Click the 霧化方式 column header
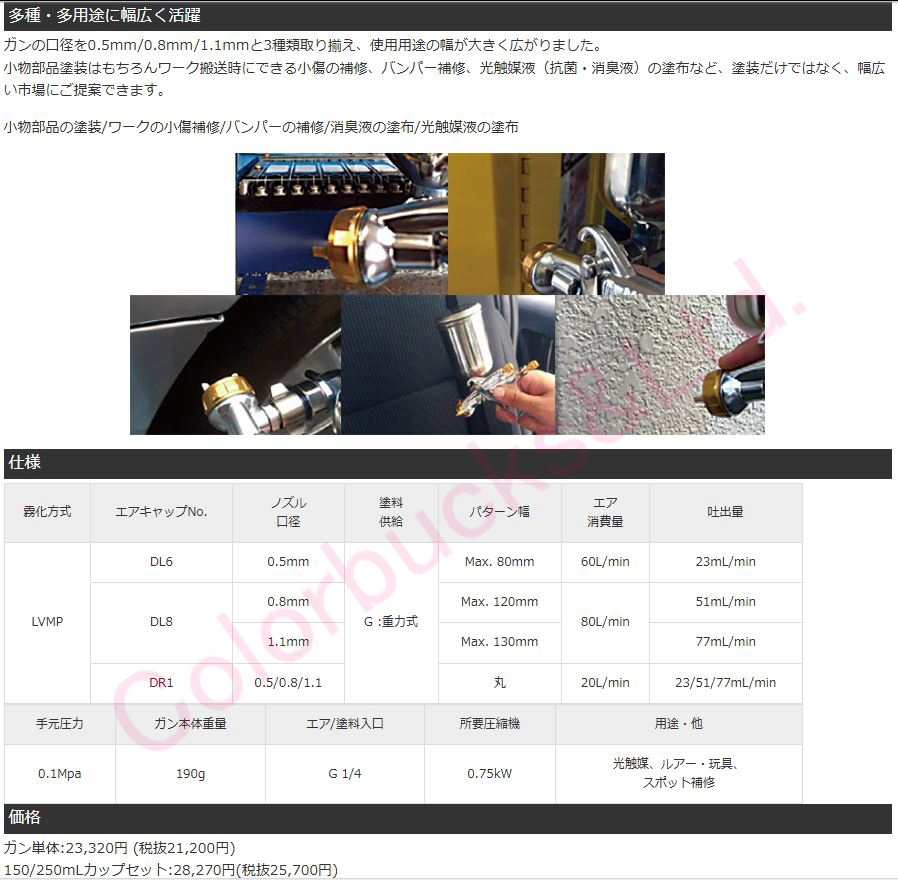Image resolution: width=898 pixels, height=880 pixels. pyautogui.click(x=48, y=512)
